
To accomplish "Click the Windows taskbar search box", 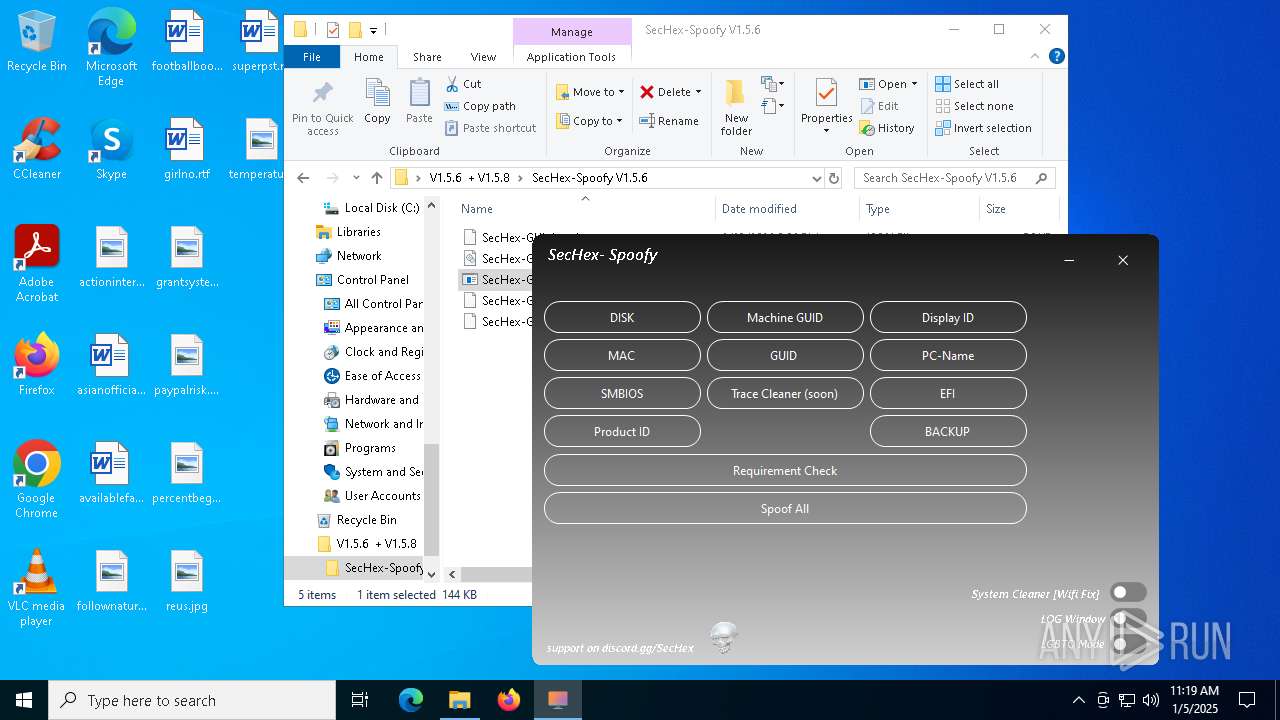I will click(192, 700).
